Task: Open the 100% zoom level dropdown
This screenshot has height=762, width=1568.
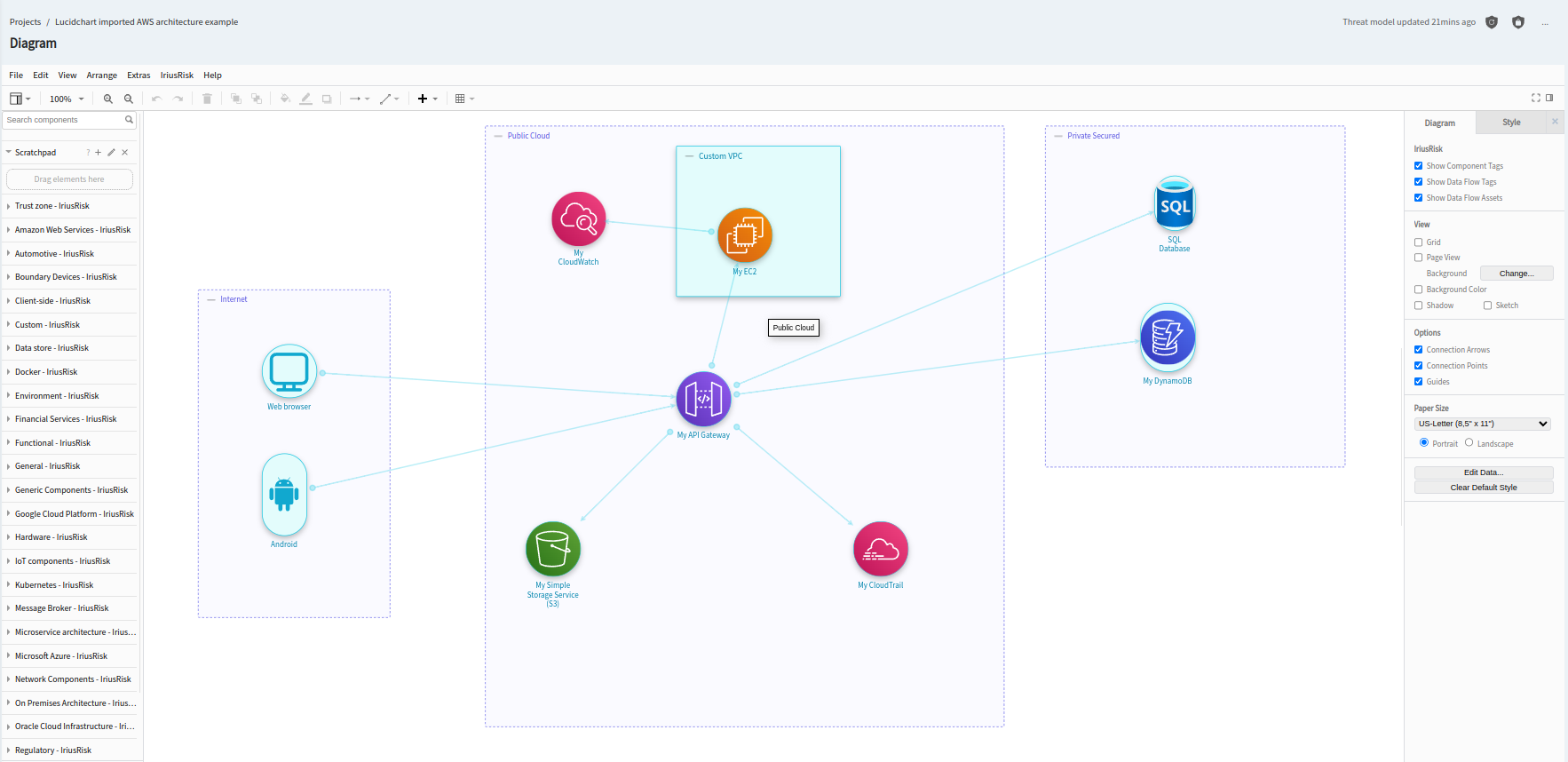Action: [x=67, y=99]
